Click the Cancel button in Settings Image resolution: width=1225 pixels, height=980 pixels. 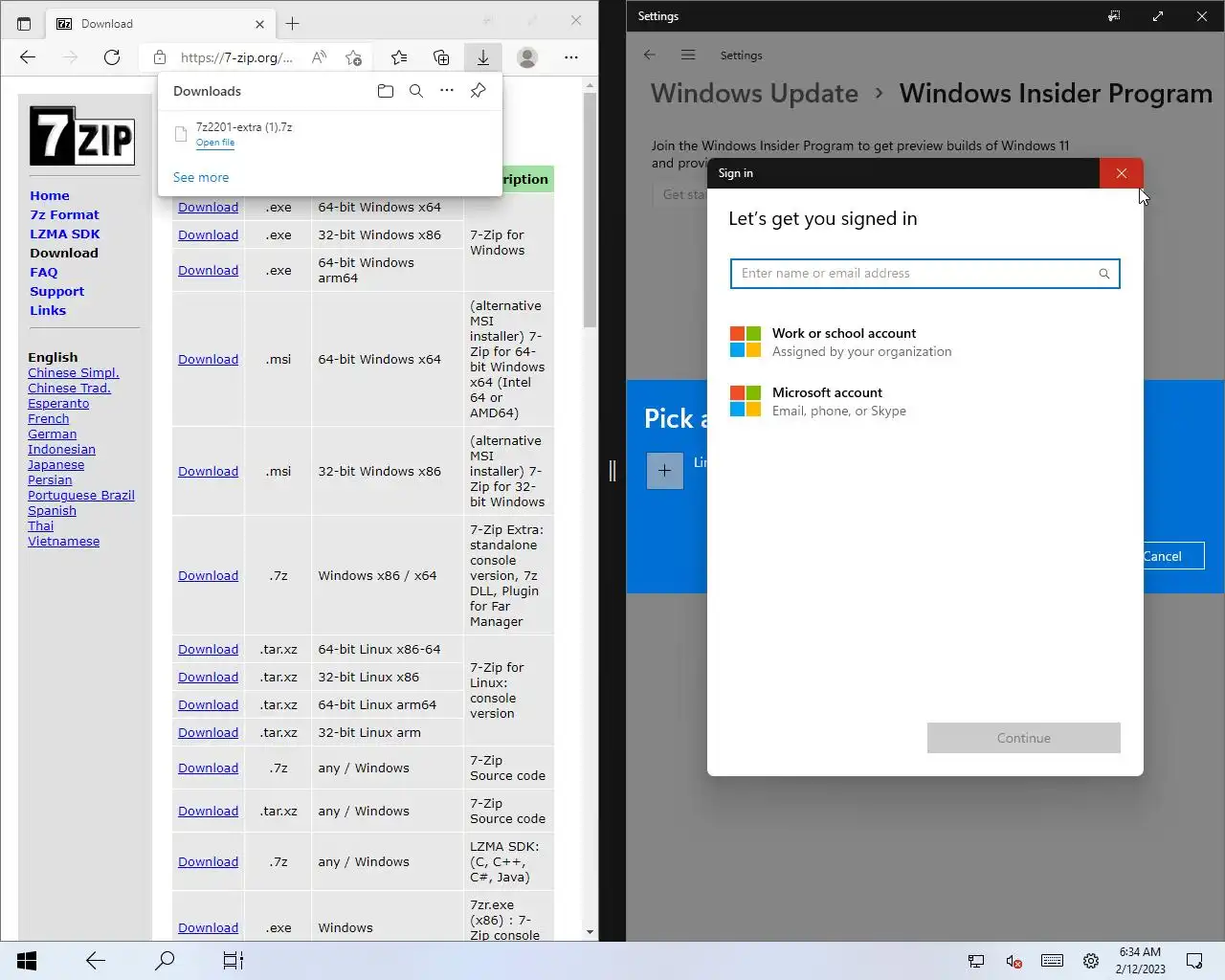click(x=1172, y=556)
